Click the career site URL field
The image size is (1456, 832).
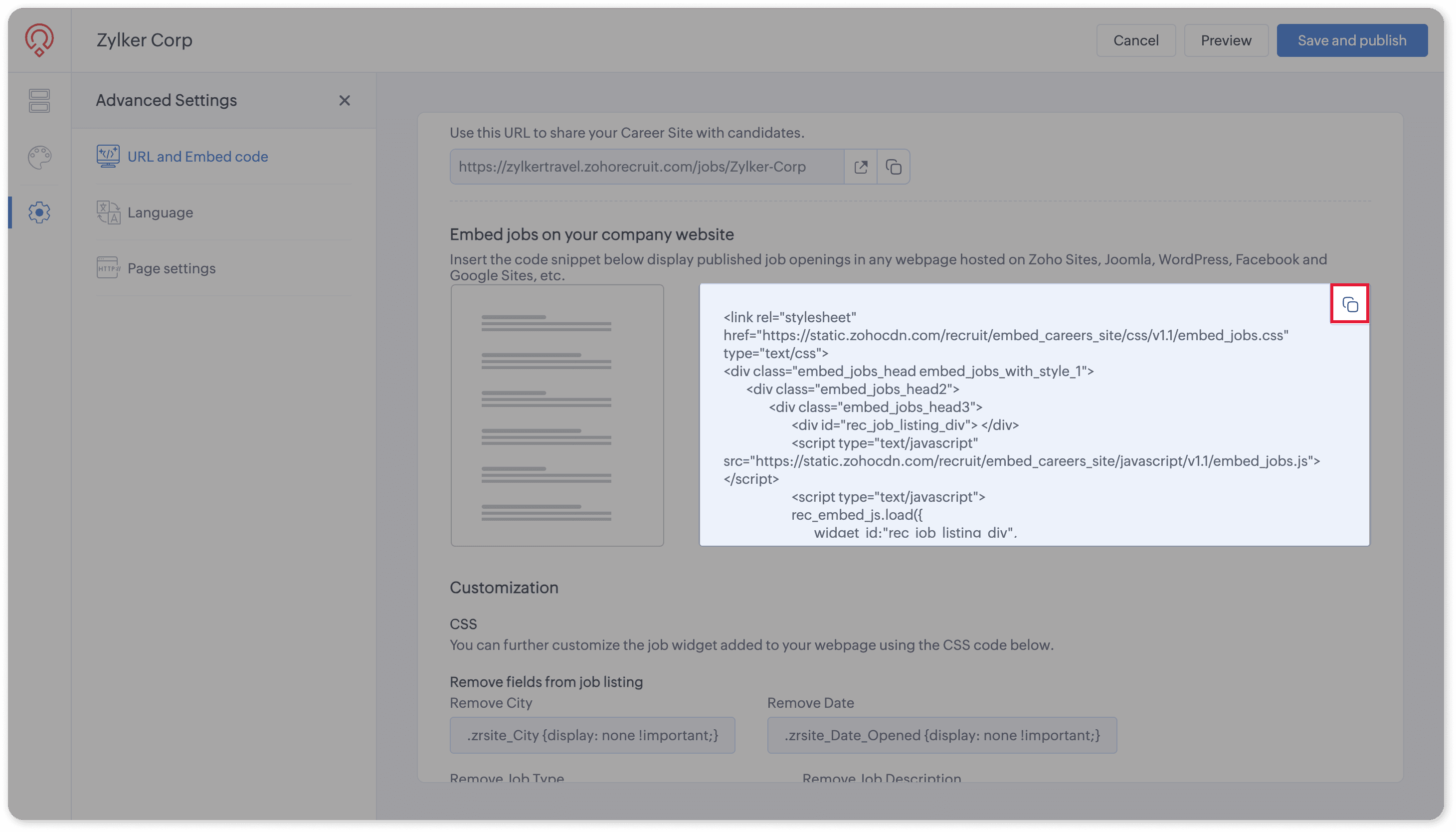[x=645, y=167]
